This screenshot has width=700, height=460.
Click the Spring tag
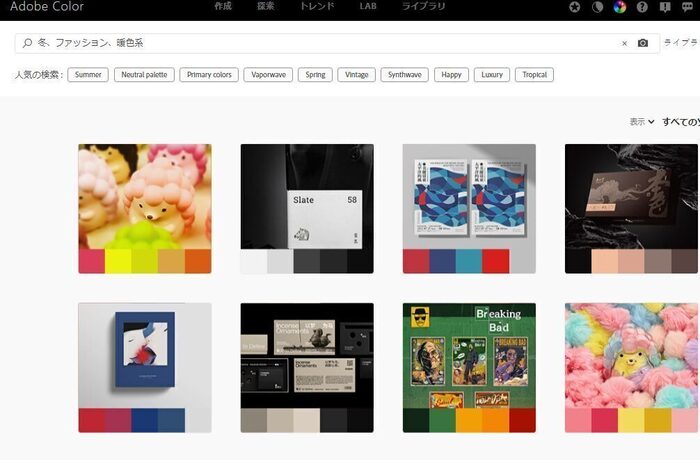[x=315, y=75]
